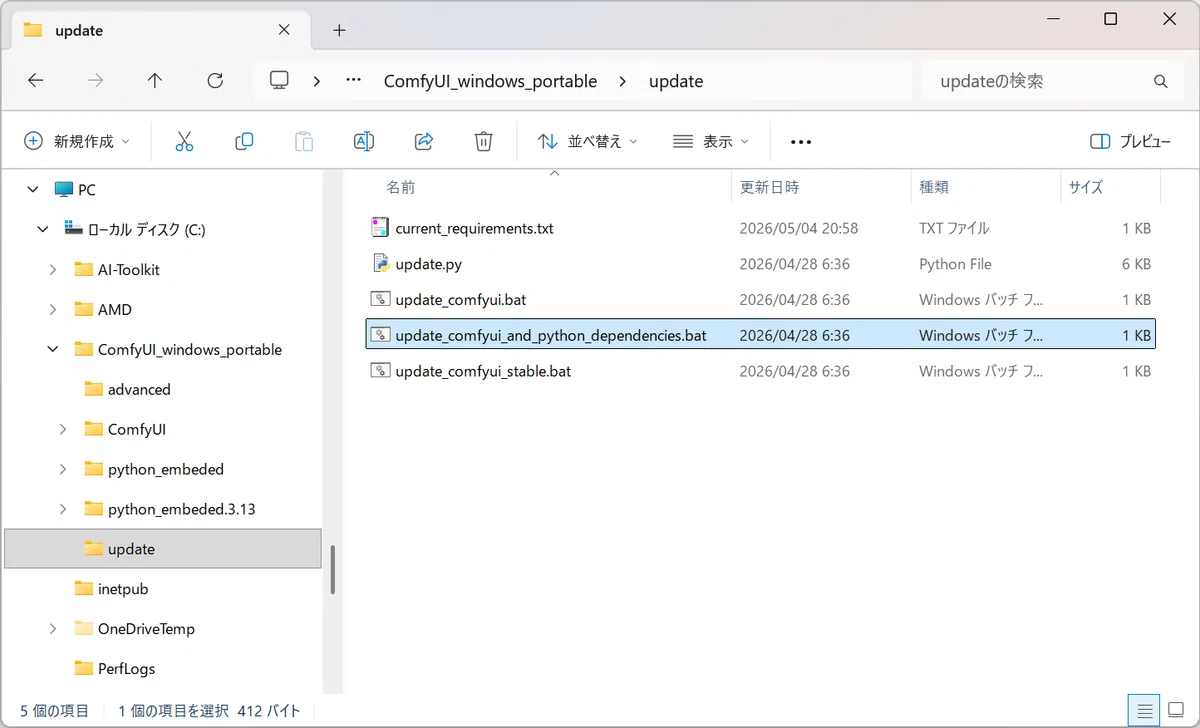The height and width of the screenshot is (728, 1200).
Task: Click the update tab title
Action: [x=79, y=30]
